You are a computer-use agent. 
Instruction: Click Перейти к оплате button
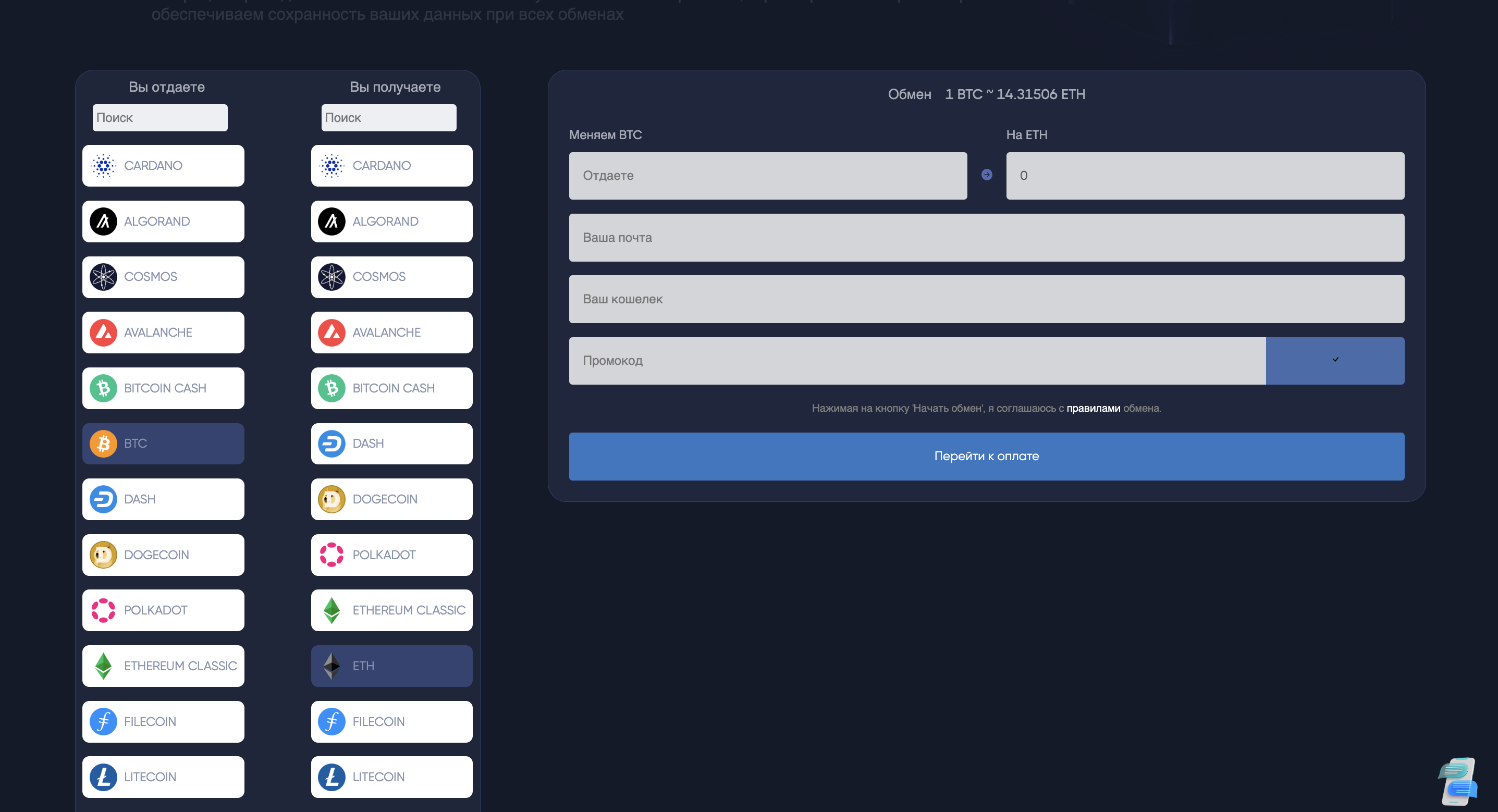click(x=986, y=456)
